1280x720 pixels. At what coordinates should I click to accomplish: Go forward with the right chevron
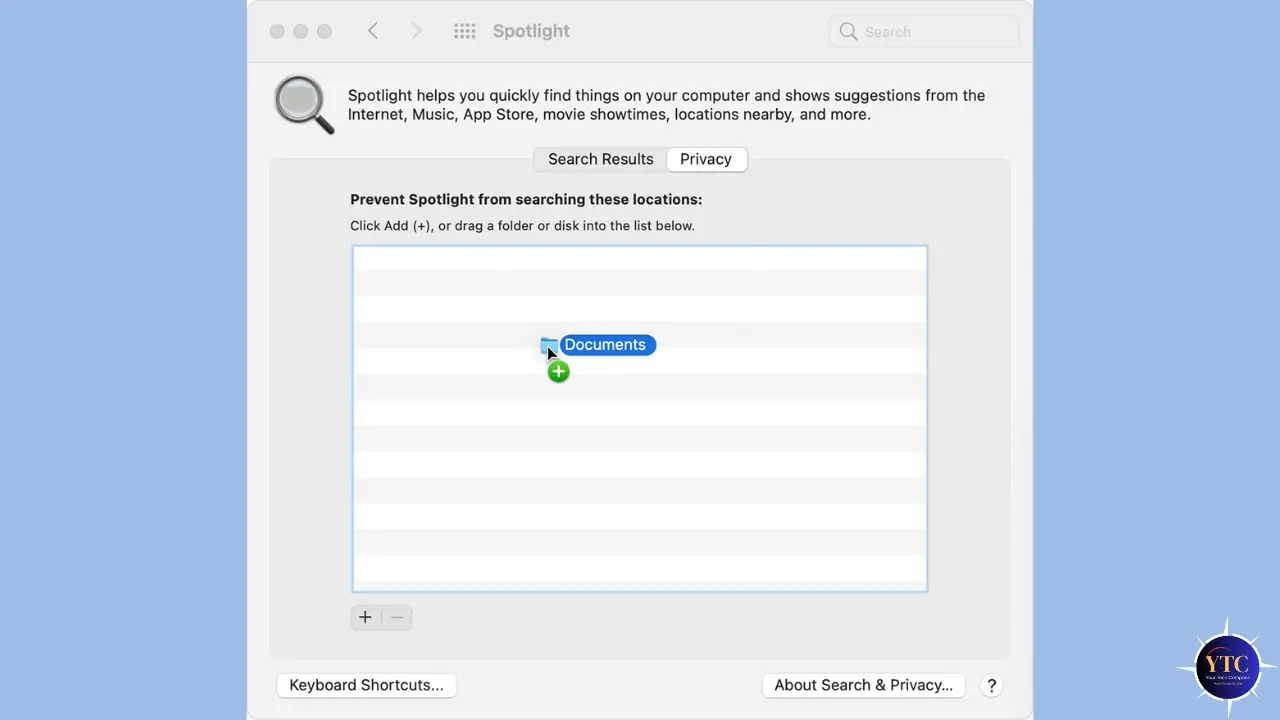416,31
